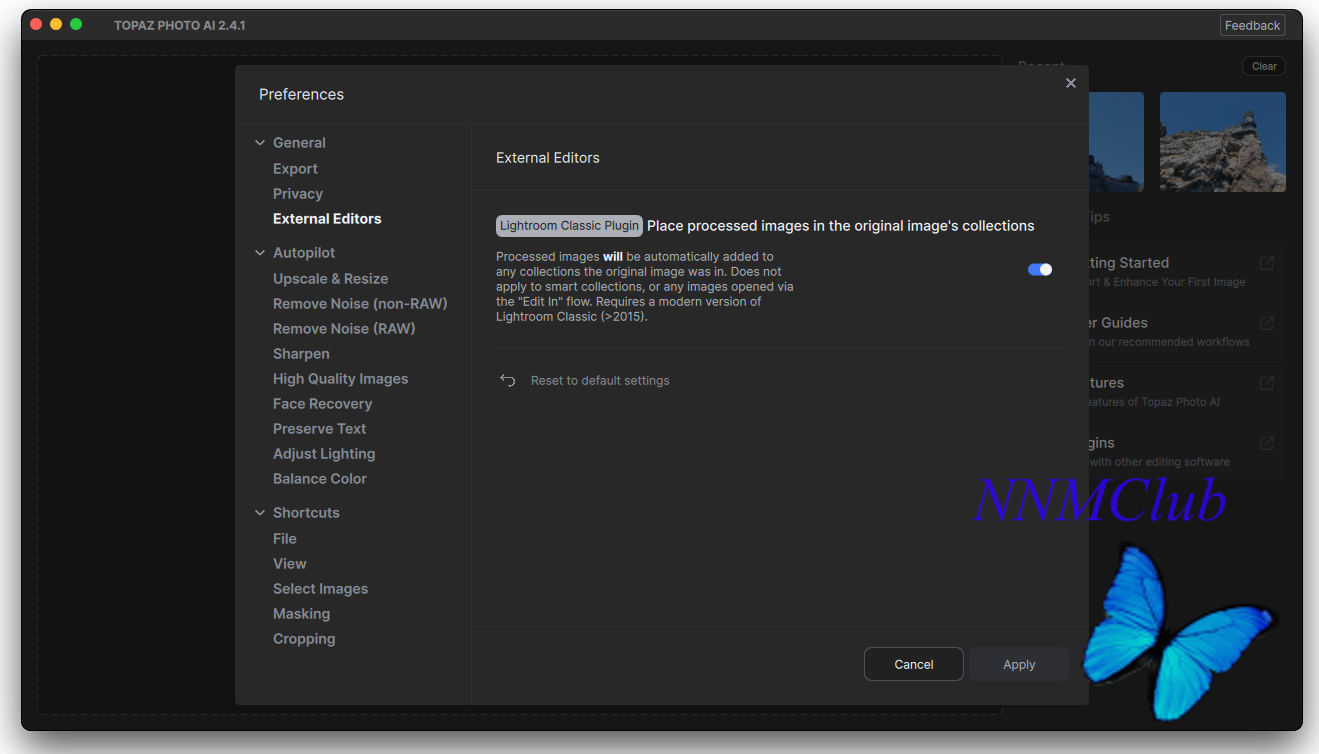Select the Shortcuts category heading

[306, 513]
